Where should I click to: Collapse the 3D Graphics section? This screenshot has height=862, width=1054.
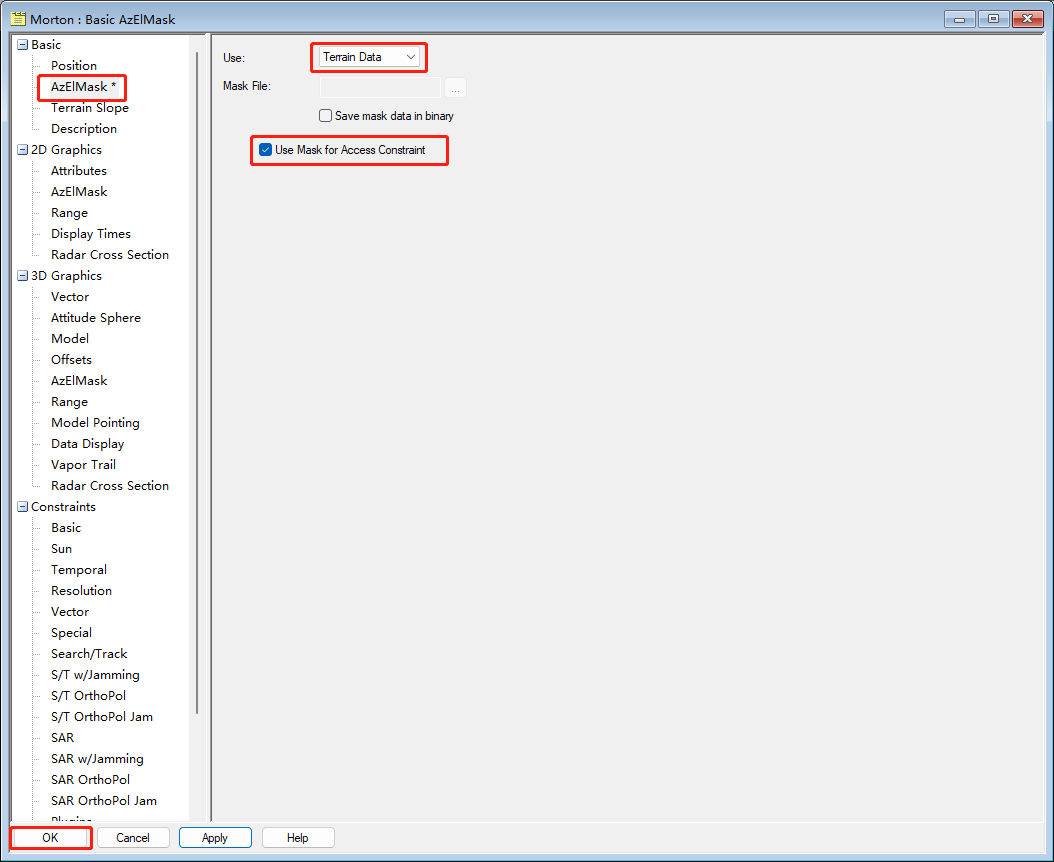coord(21,275)
